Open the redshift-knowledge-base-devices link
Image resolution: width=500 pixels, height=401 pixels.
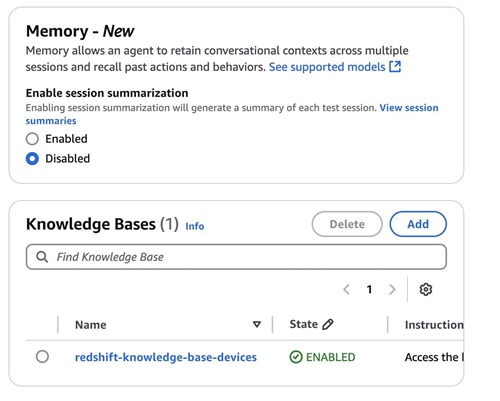coord(166,357)
